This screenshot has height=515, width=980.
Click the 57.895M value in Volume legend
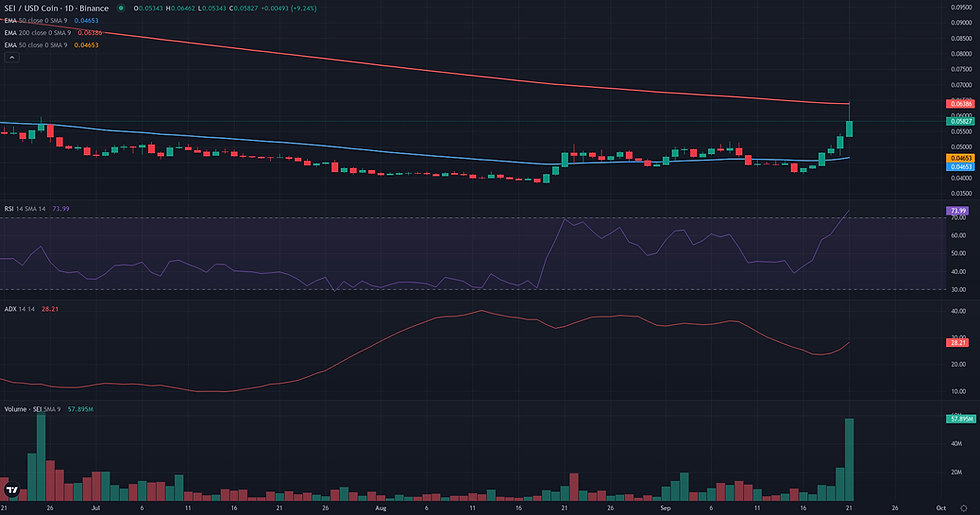pos(81,409)
